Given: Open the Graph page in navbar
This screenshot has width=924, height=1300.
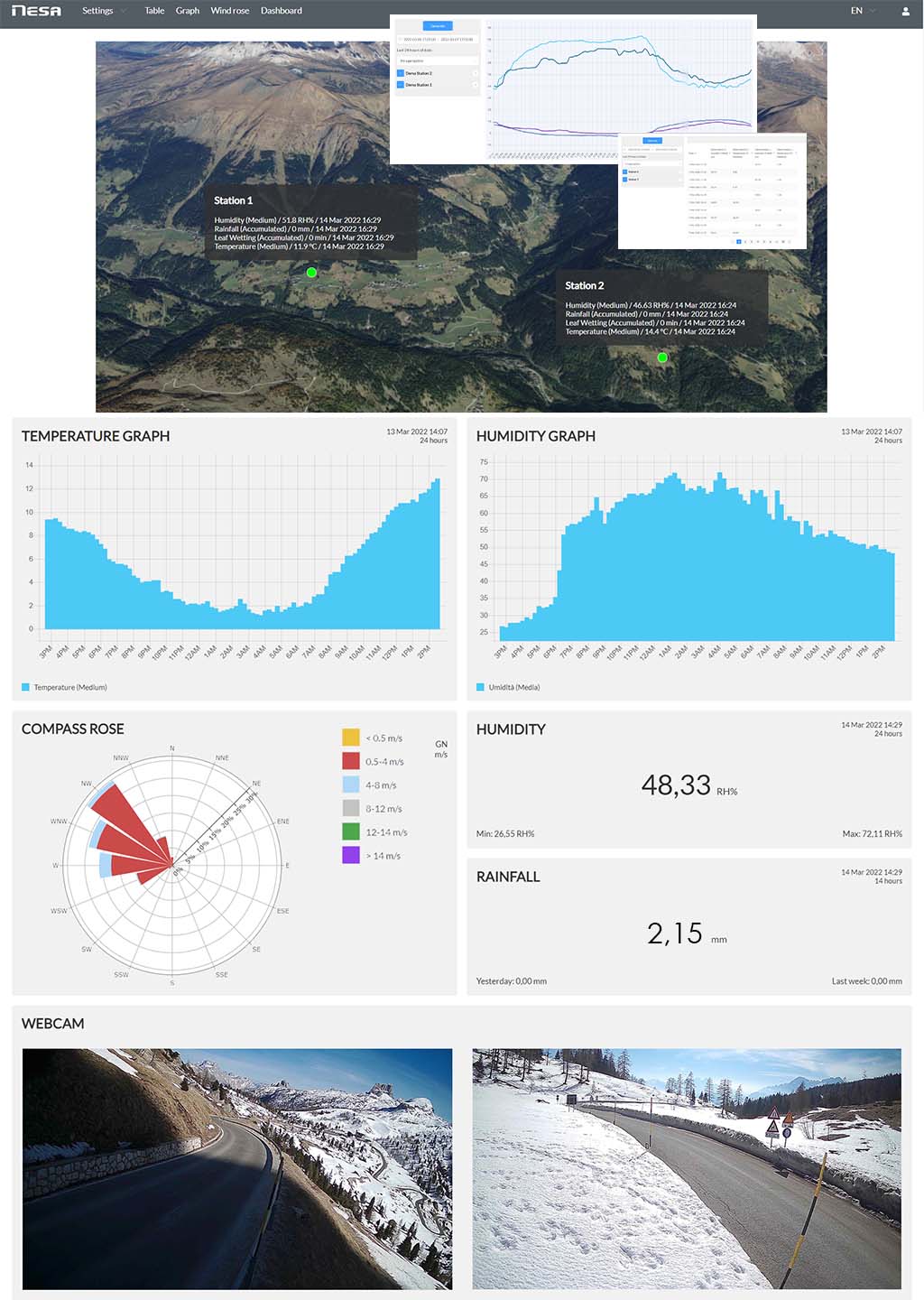Looking at the screenshot, I should click(x=187, y=11).
